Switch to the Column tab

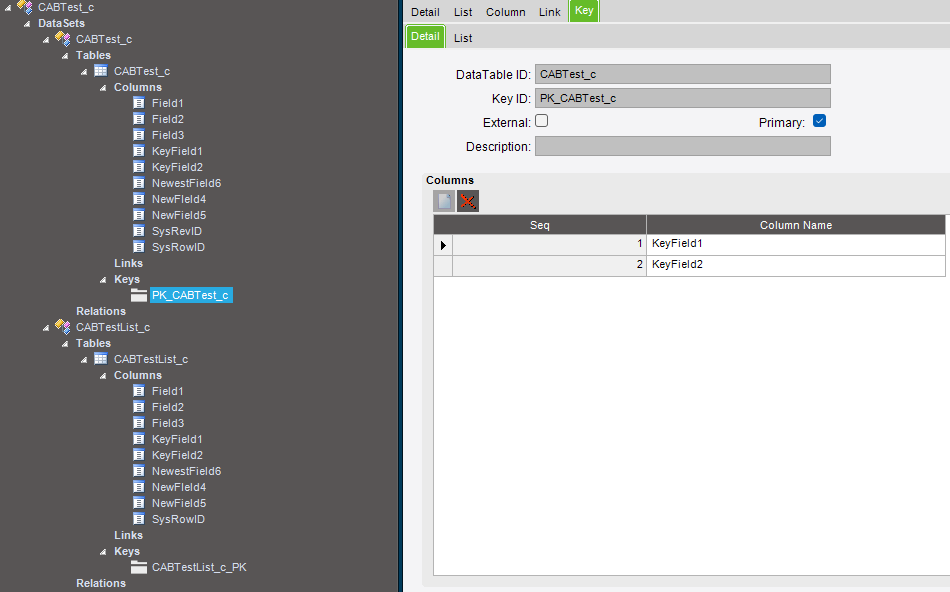(505, 12)
